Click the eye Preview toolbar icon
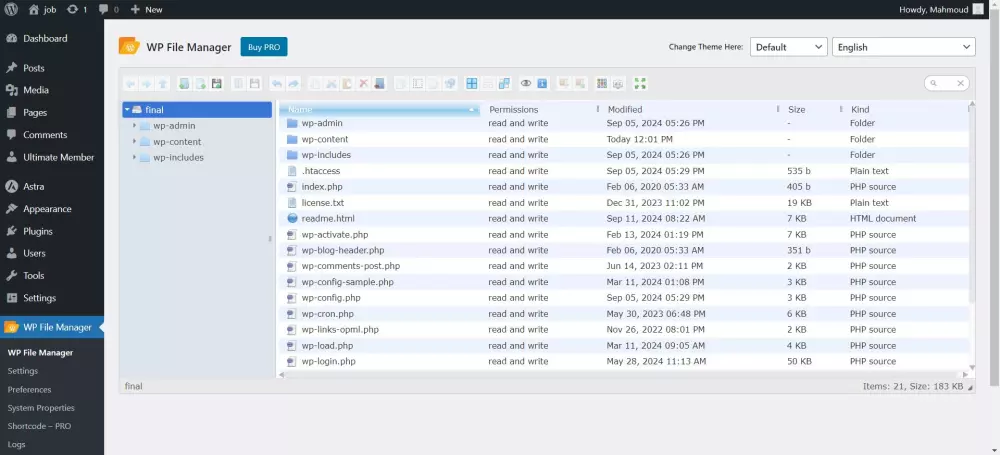This screenshot has height=455, width=1000. coord(526,84)
